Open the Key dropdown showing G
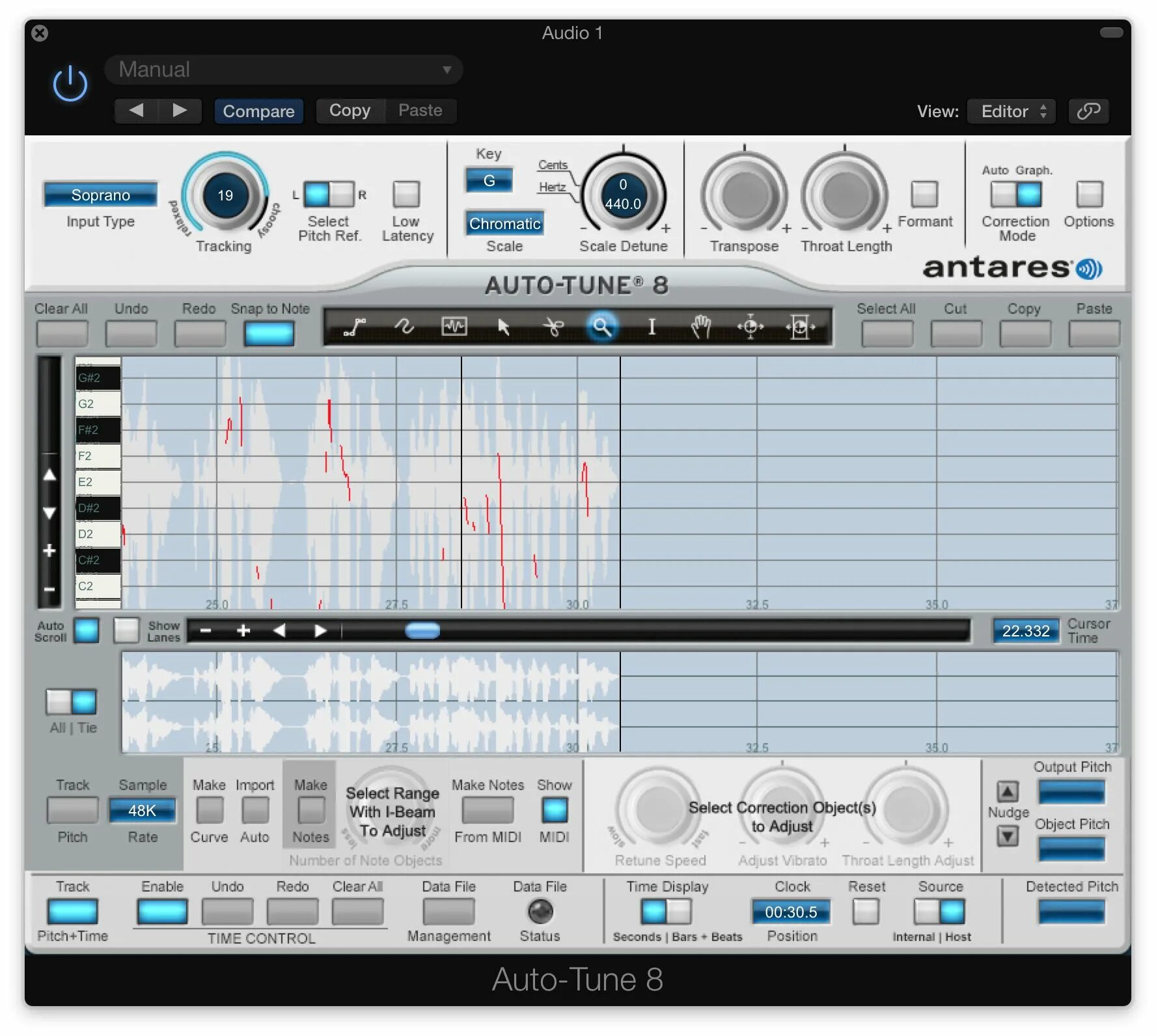 point(489,180)
